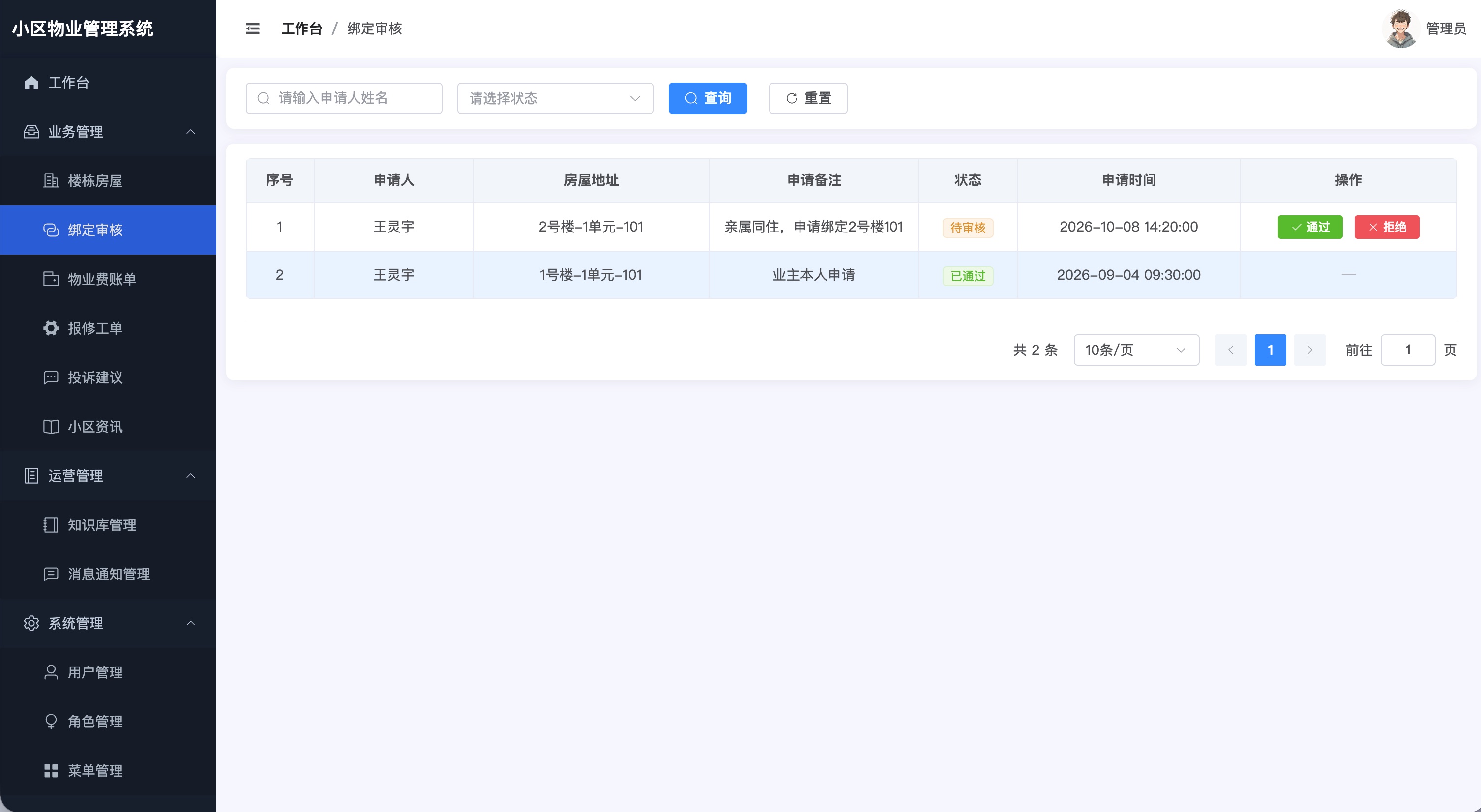Click the document icon beside 运营管理
This screenshot has width=1481, height=812.
pyautogui.click(x=31, y=476)
